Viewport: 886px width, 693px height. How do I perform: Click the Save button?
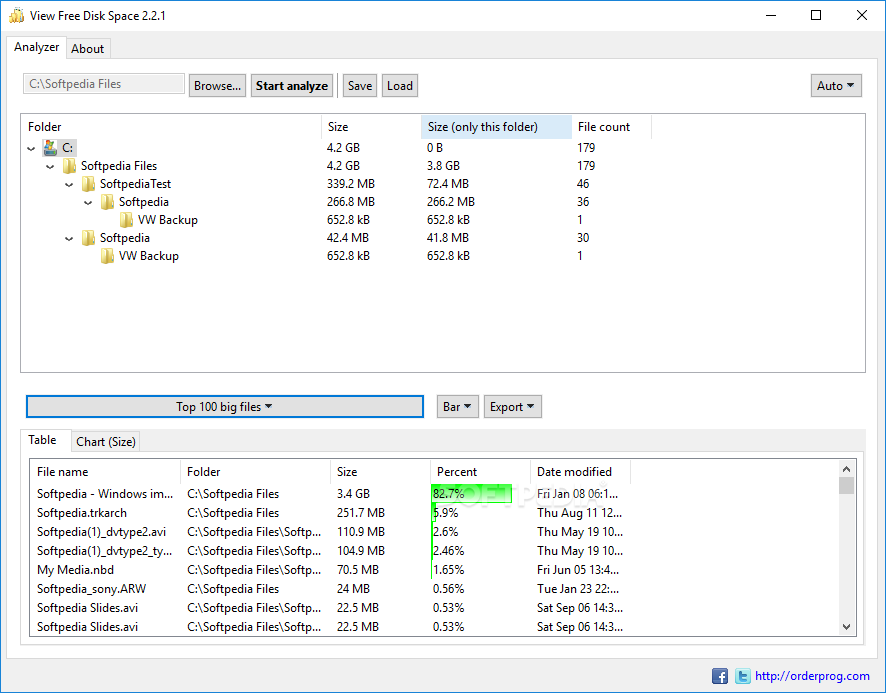tap(360, 86)
